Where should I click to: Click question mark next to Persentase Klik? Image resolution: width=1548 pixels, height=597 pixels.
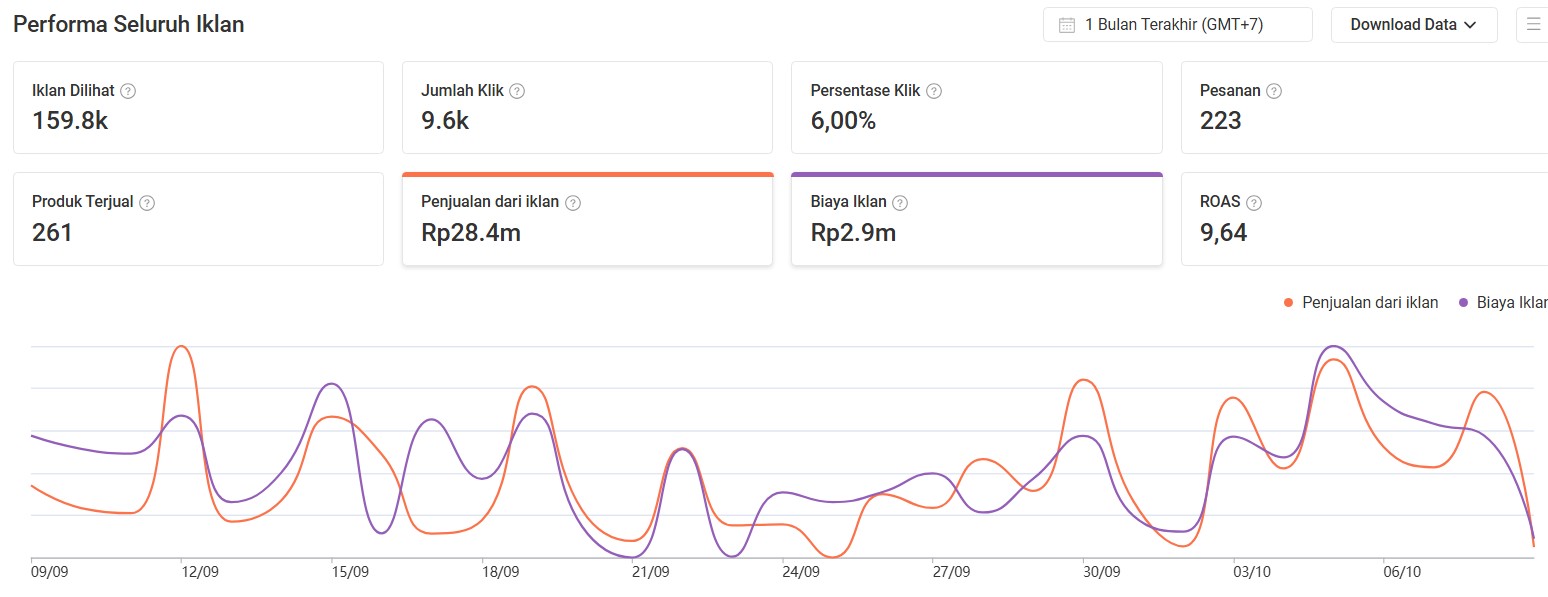click(x=933, y=91)
